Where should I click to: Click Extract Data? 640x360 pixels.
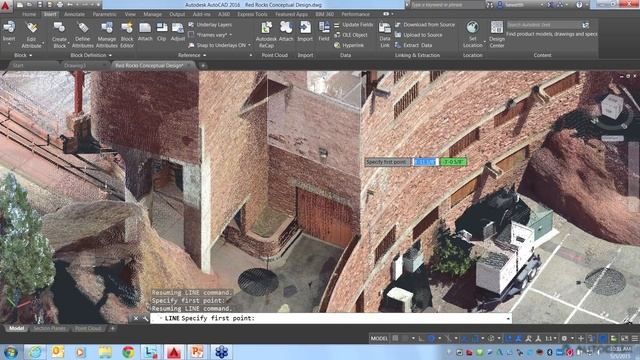(413, 45)
